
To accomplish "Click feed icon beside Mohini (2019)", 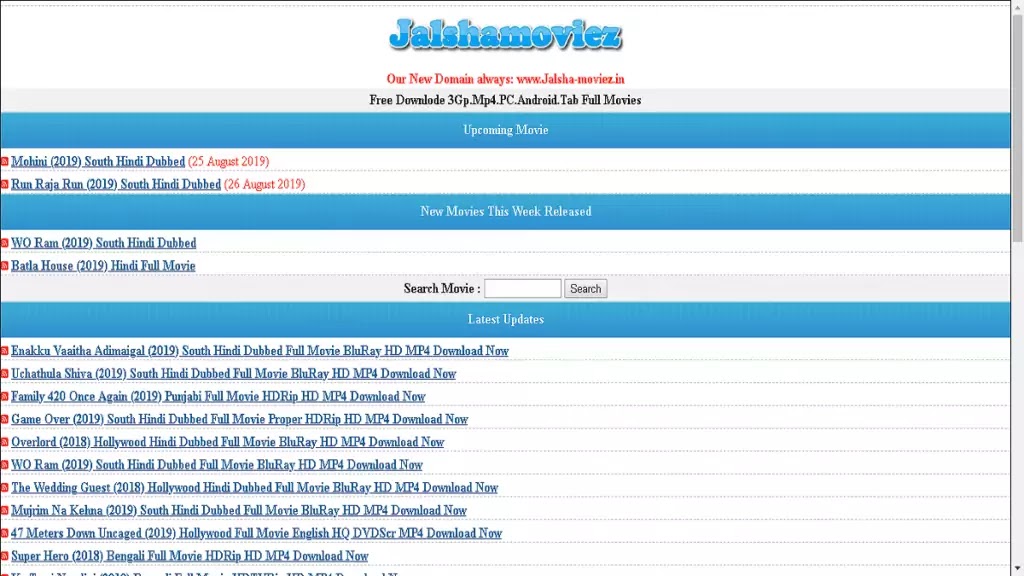I will (5, 161).
